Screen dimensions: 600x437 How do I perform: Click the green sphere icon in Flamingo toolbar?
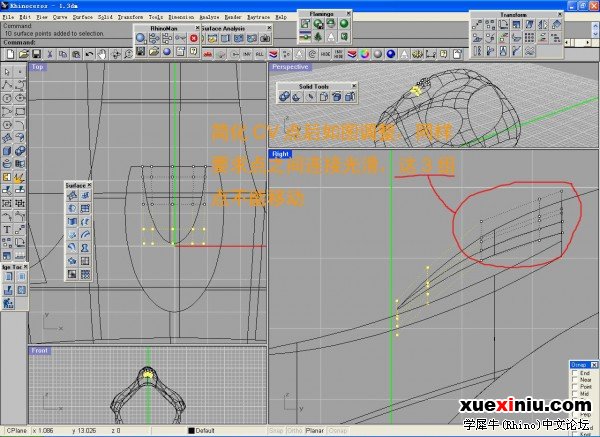[344, 24]
